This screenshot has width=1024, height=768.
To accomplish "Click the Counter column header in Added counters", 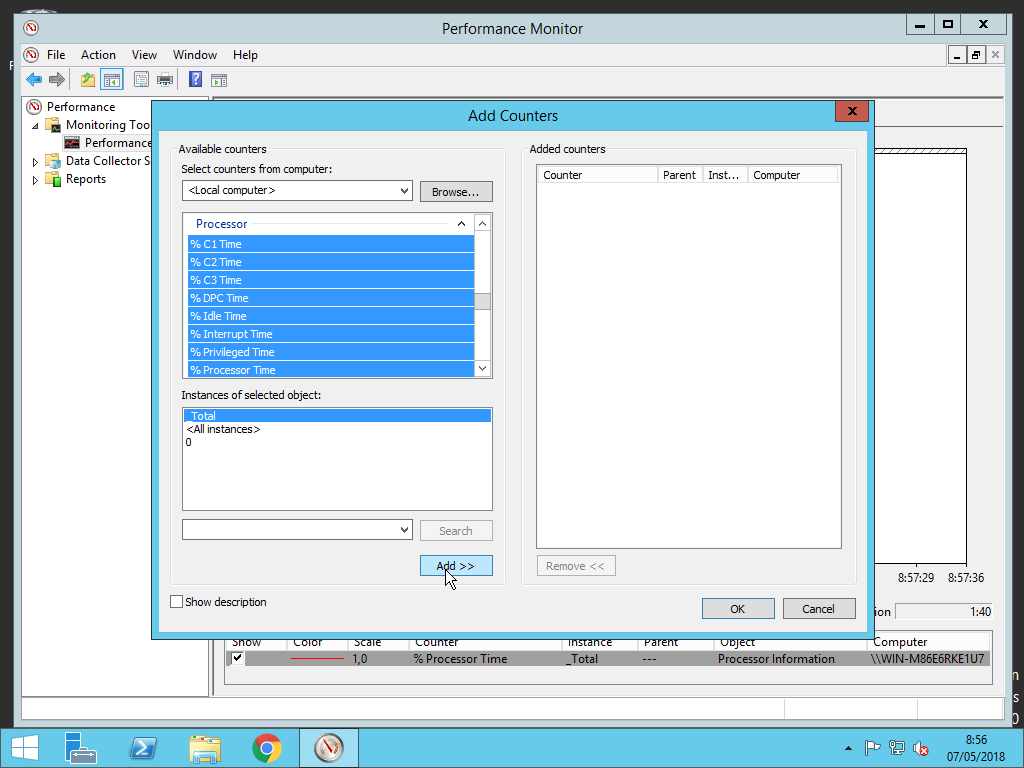I will click(x=598, y=174).
